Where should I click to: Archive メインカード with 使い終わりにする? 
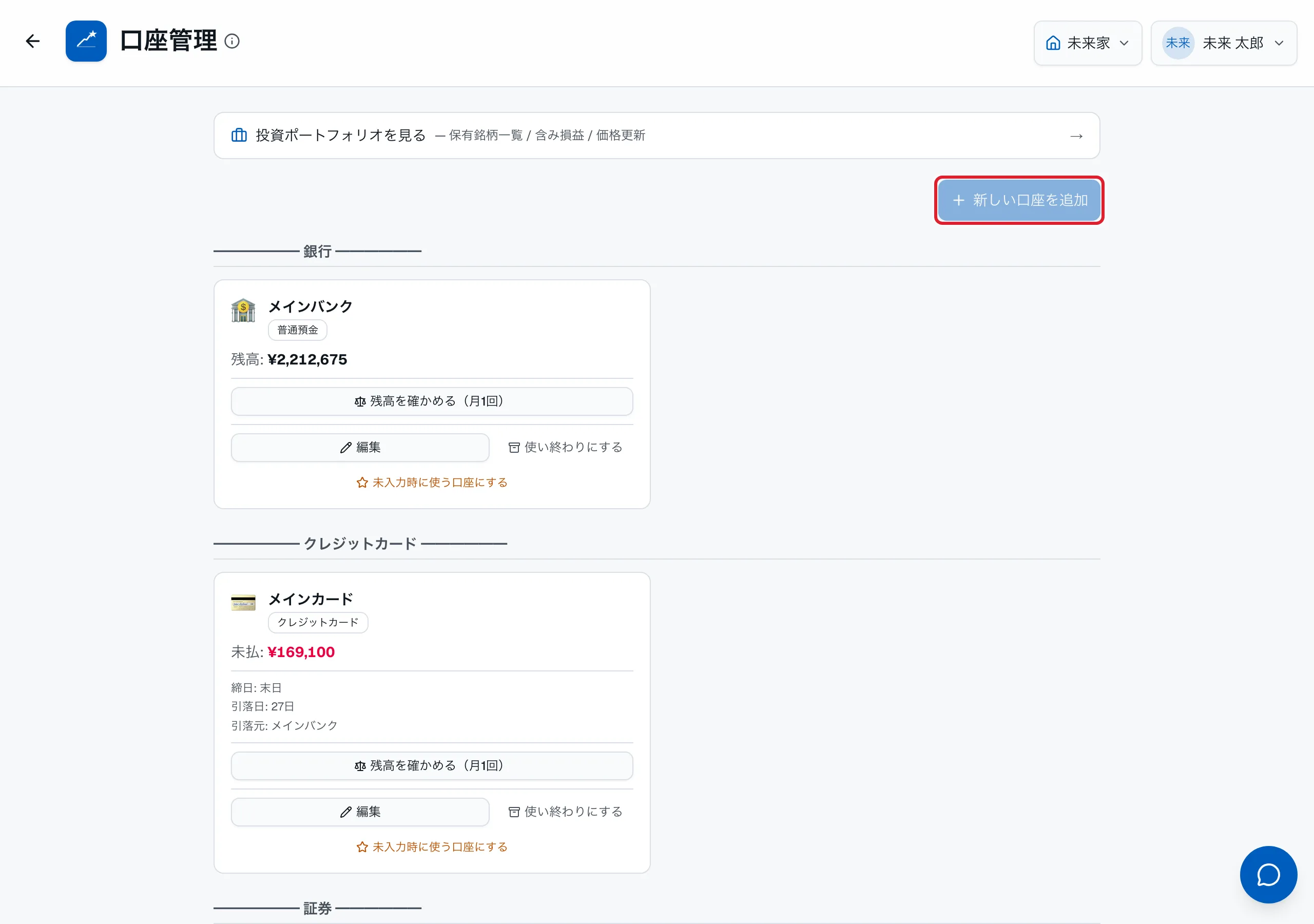pyautogui.click(x=566, y=812)
